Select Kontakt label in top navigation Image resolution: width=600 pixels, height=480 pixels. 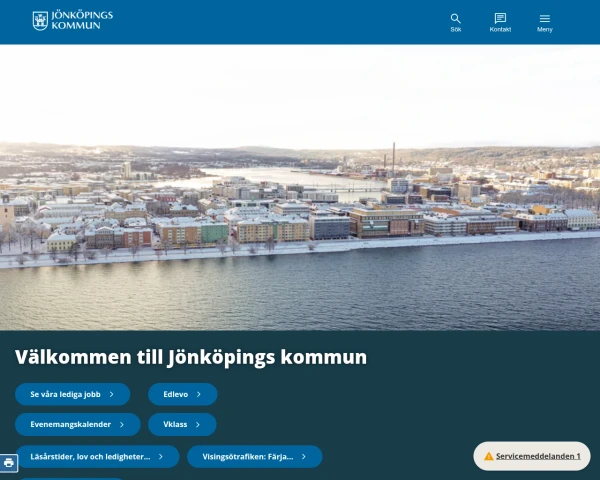pyautogui.click(x=500, y=30)
